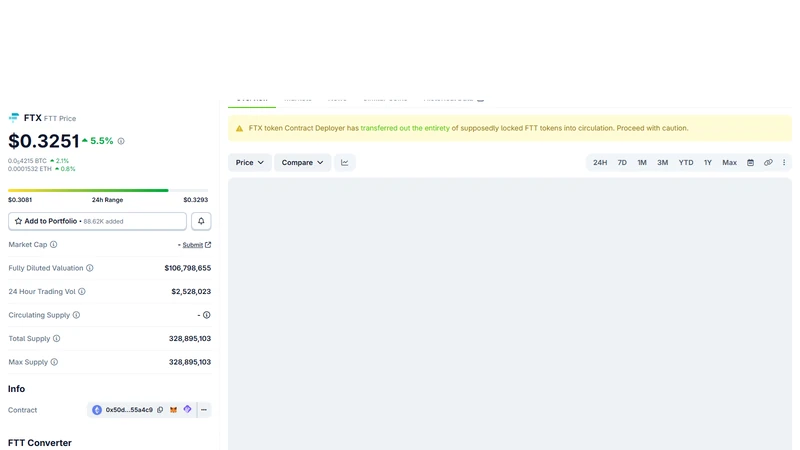
Task: Follow the 'transferred out the entirety' link
Action: [x=405, y=128]
